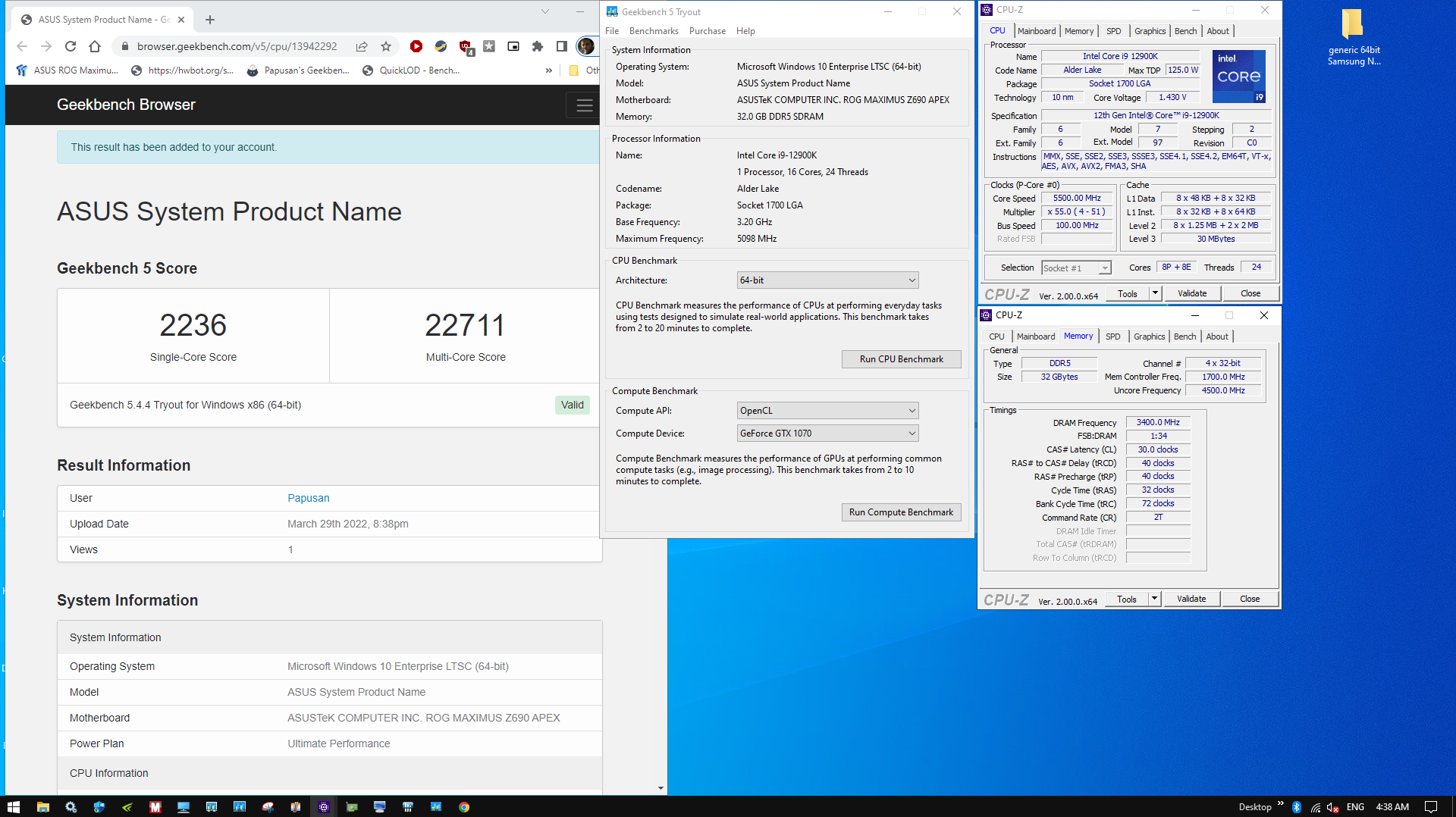Open the uBlock Origin shield extension
This screenshot has width=1456, height=817.
pos(465,47)
